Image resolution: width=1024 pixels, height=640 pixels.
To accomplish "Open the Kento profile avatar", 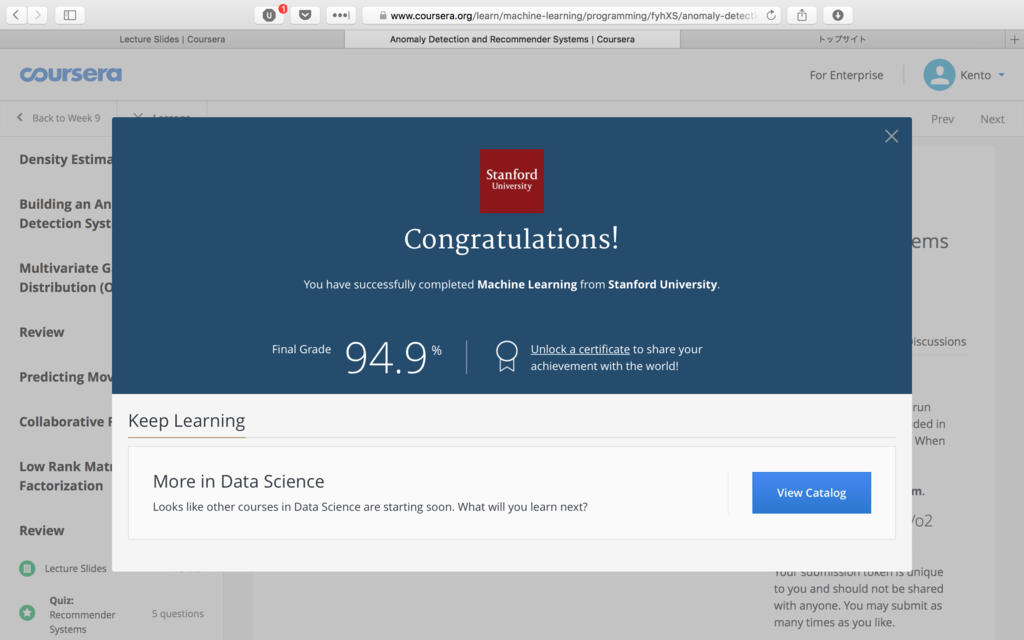I will click(939, 74).
